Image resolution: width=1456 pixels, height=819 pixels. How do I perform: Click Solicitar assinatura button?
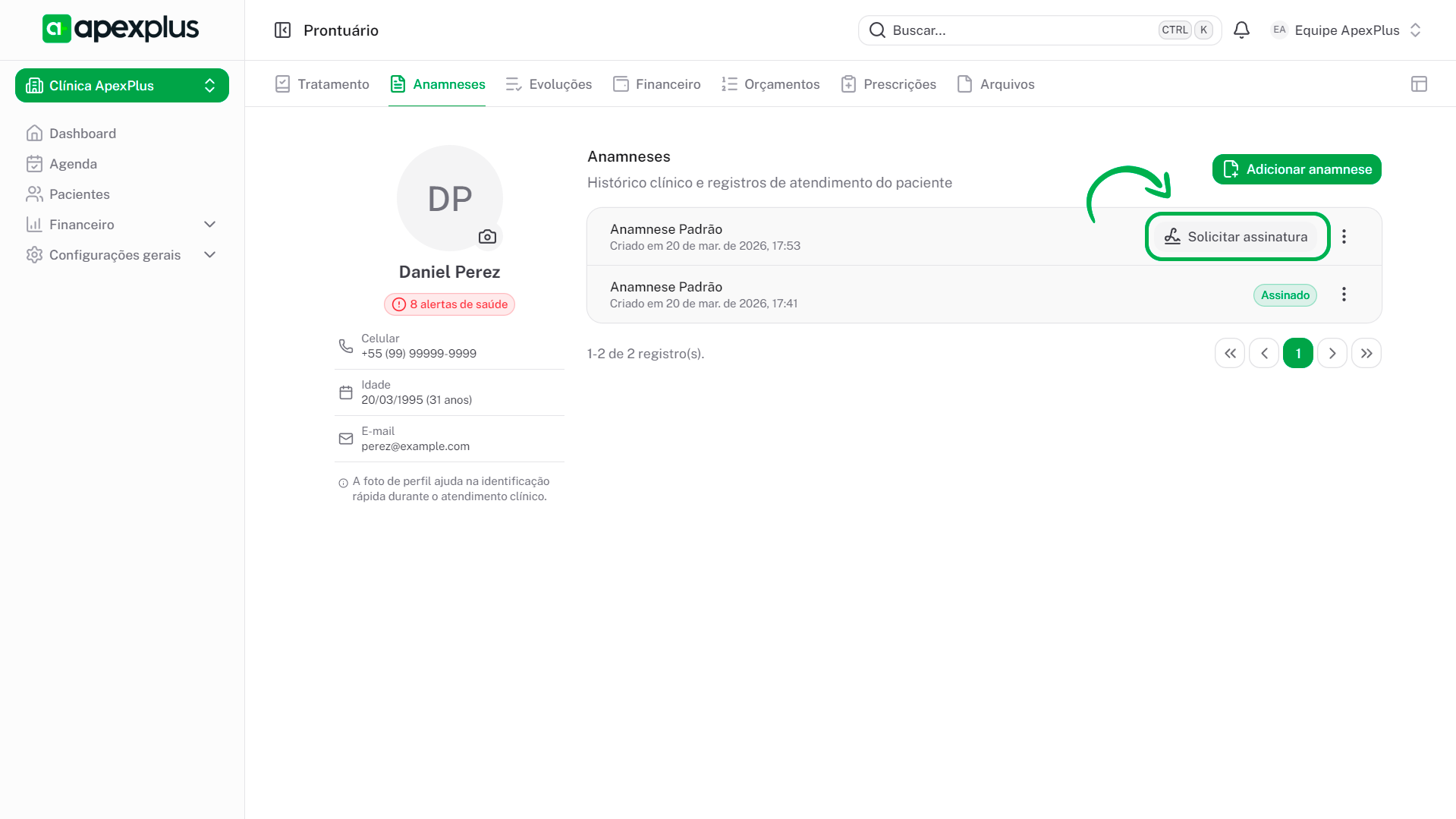click(x=1237, y=237)
